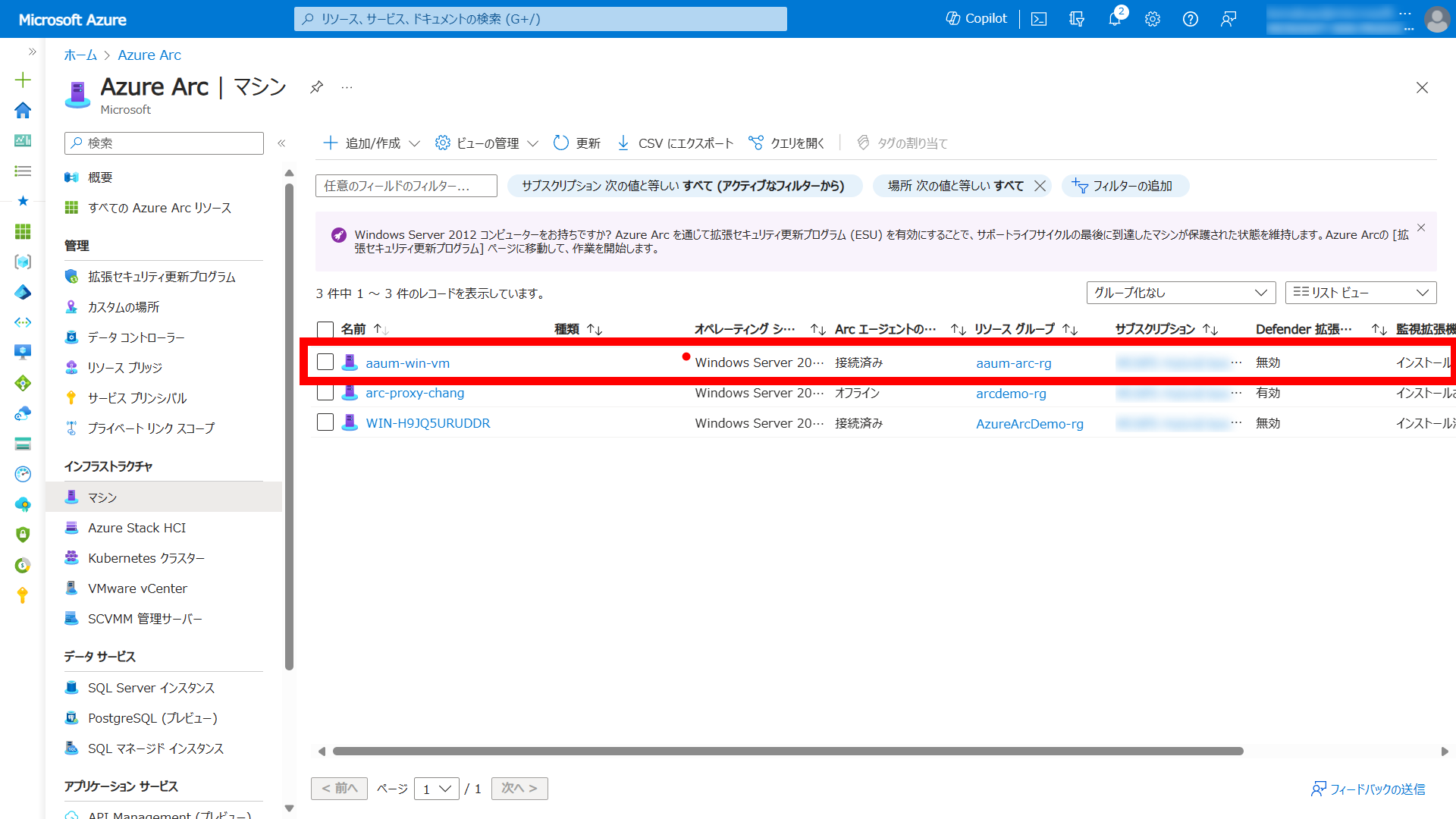The image size is (1456, 819).
Task: Click フィードバックの送信 link
Action: point(1368,789)
